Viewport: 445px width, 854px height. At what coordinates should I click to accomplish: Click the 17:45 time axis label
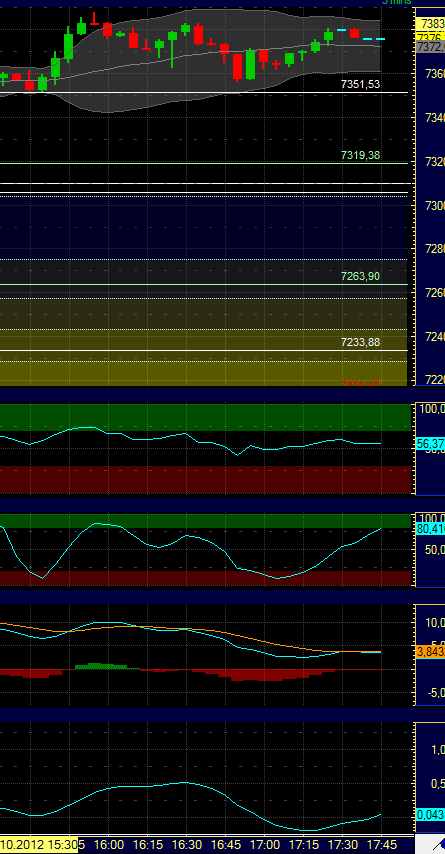[381, 843]
